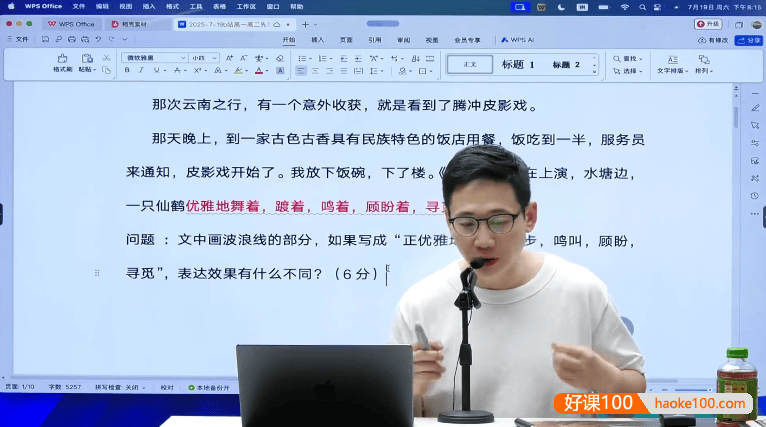Image resolution: width=766 pixels, height=427 pixels.
Task: Click the cloud sync icon on document tab
Action: pyautogui.click(x=277, y=24)
